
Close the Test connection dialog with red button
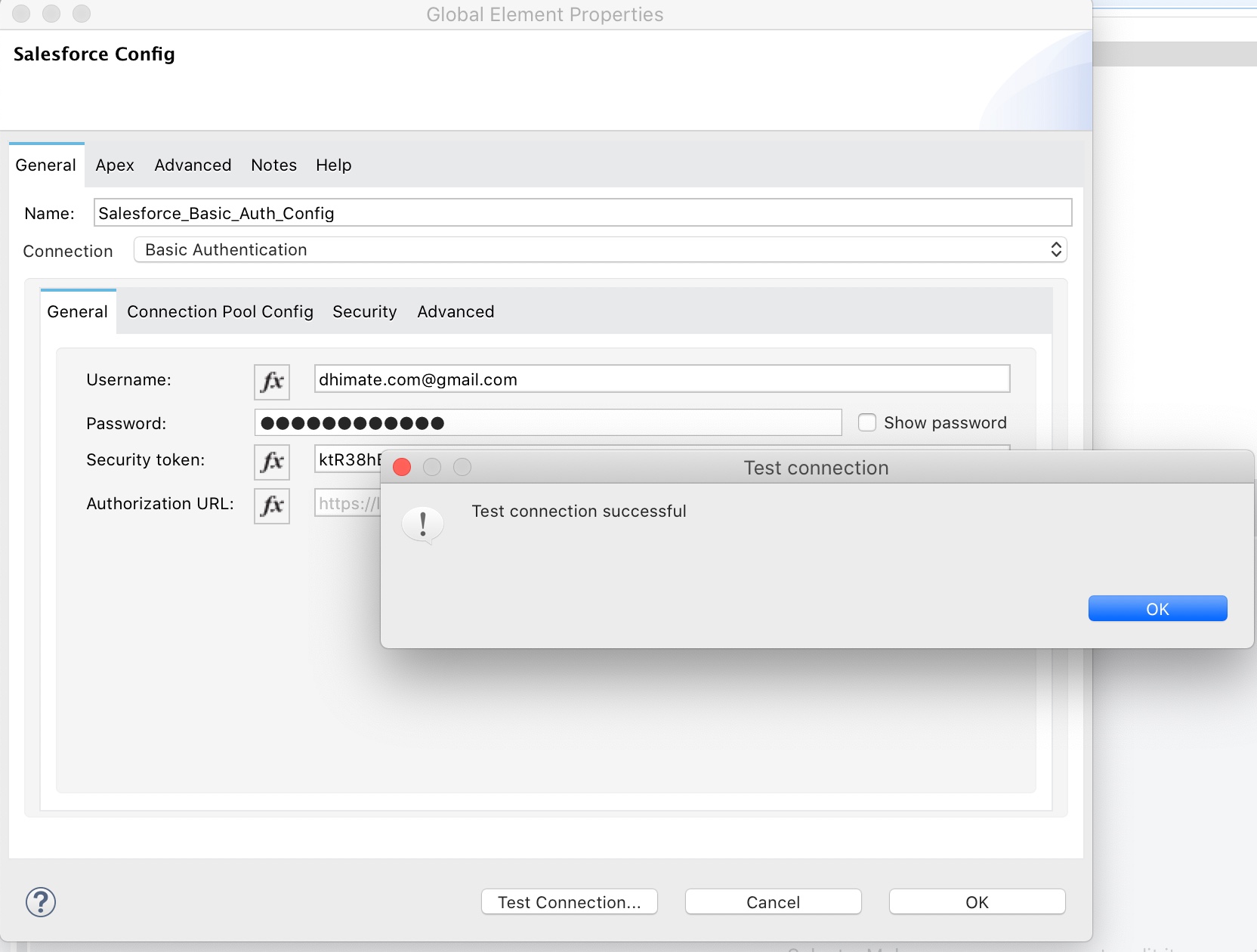(x=402, y=468)
